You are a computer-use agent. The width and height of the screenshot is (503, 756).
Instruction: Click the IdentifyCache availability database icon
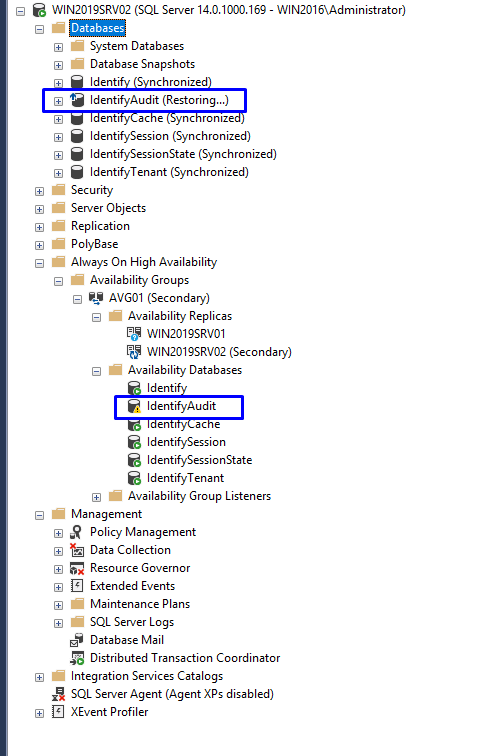pyautogui.click(x=134, y=424)
